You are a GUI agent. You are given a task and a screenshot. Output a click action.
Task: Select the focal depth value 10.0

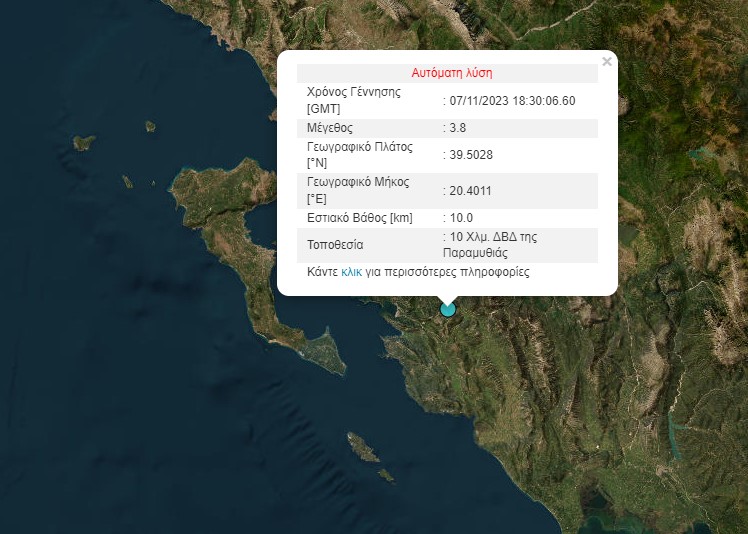click(461, 218)
